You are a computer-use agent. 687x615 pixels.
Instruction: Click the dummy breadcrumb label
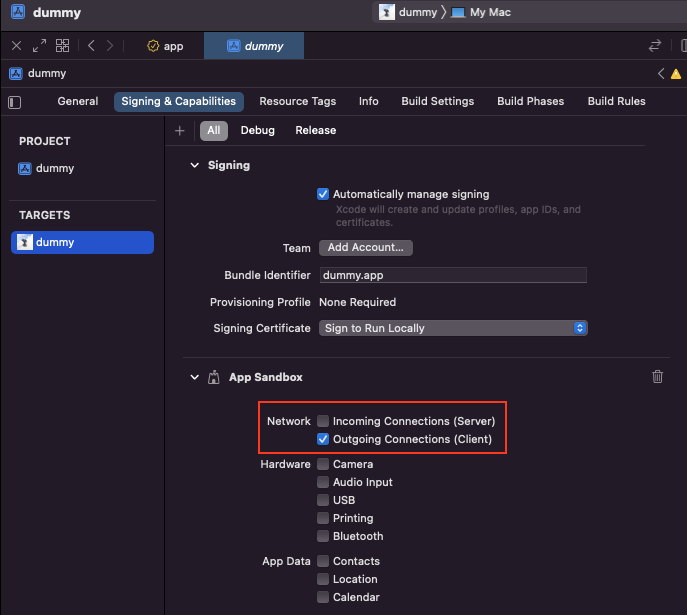tap(47, 73)
